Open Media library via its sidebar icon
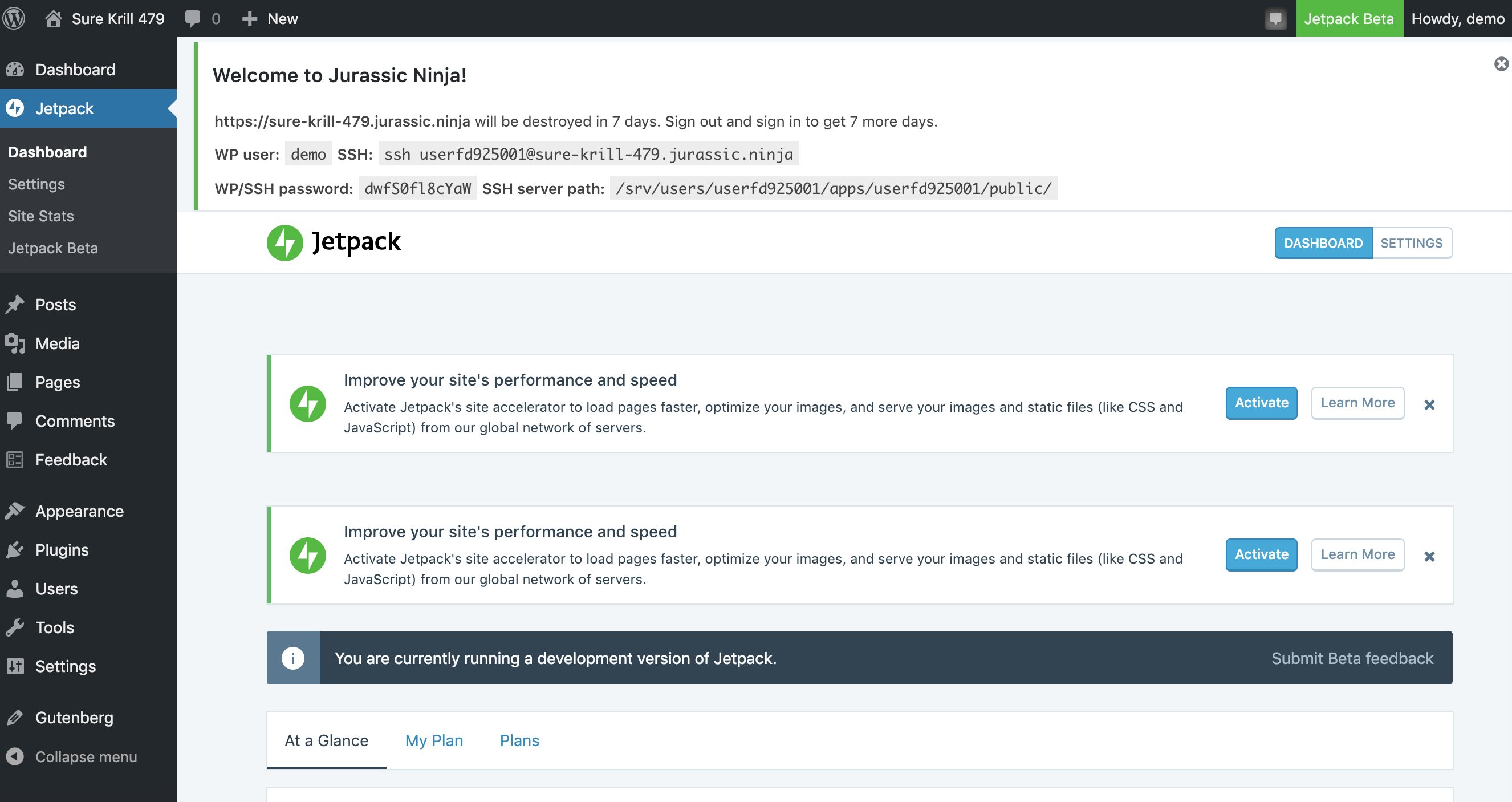 [16, 343]
